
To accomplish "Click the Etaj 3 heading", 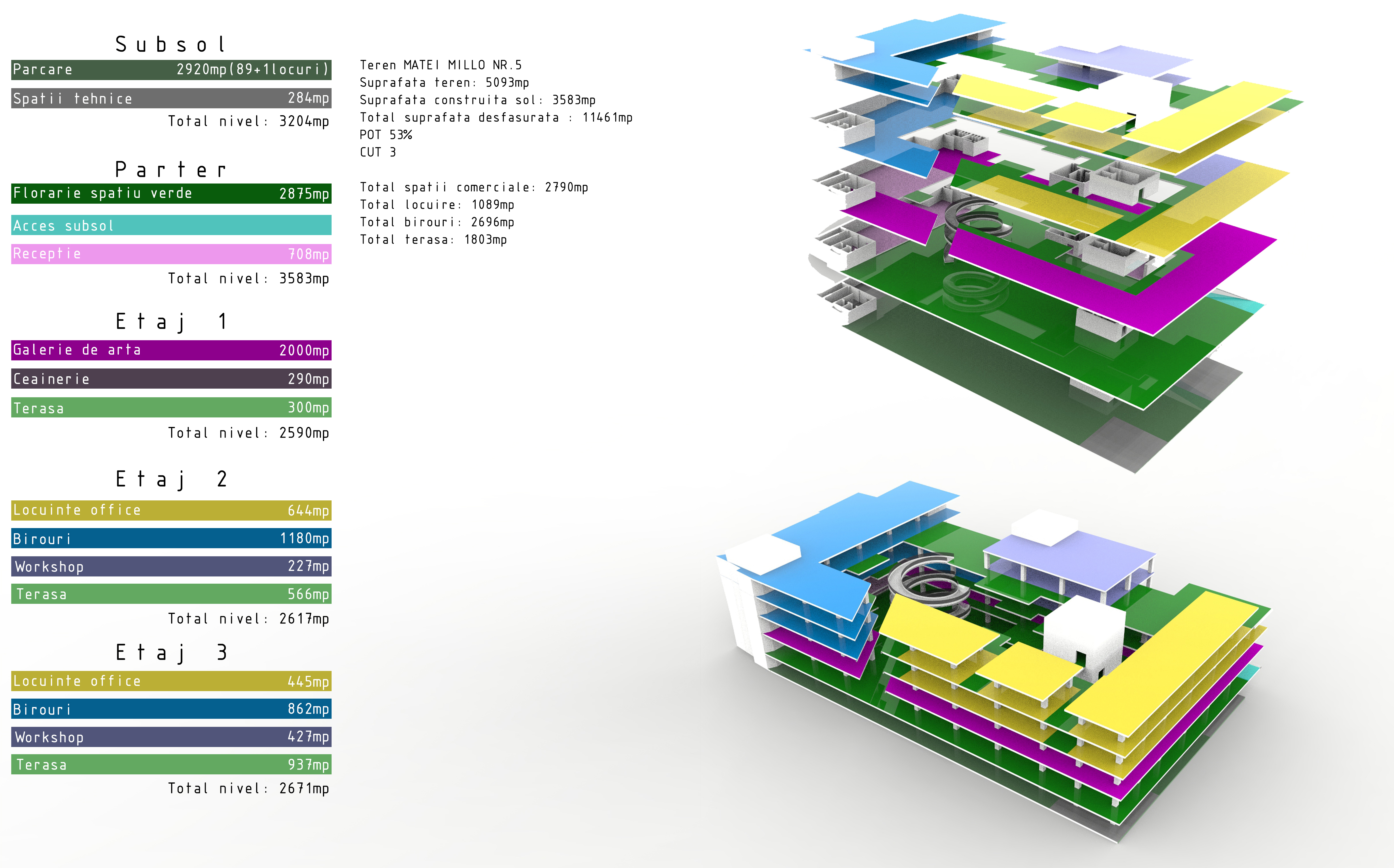I will (171, 653).
